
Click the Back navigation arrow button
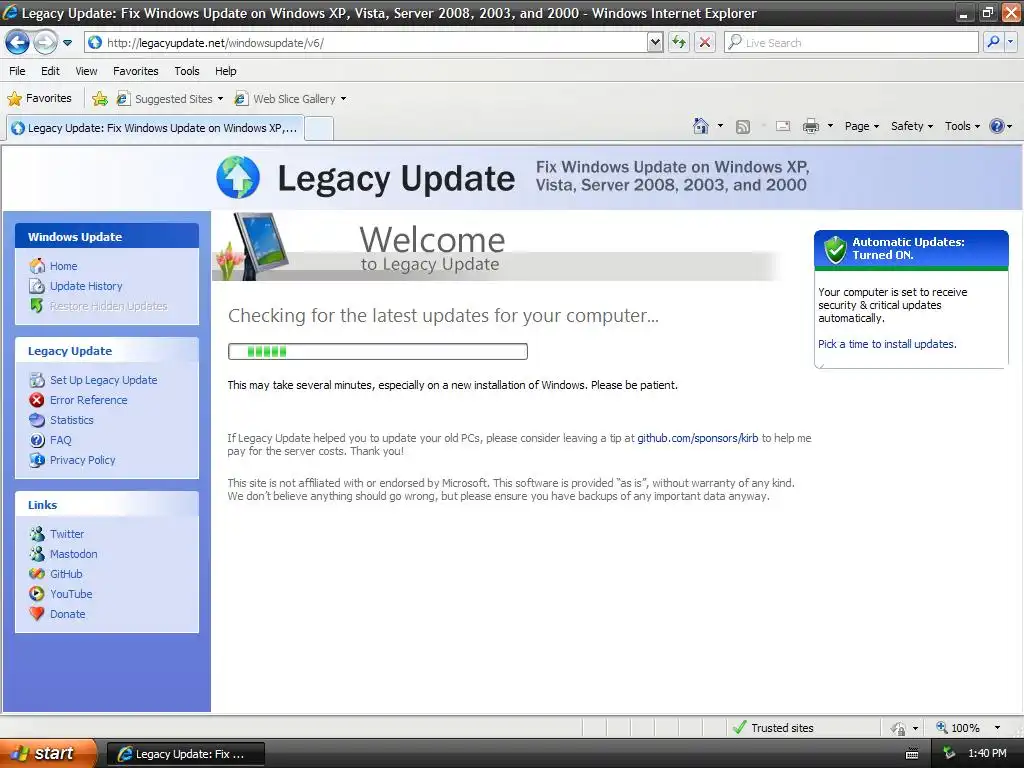18,43
